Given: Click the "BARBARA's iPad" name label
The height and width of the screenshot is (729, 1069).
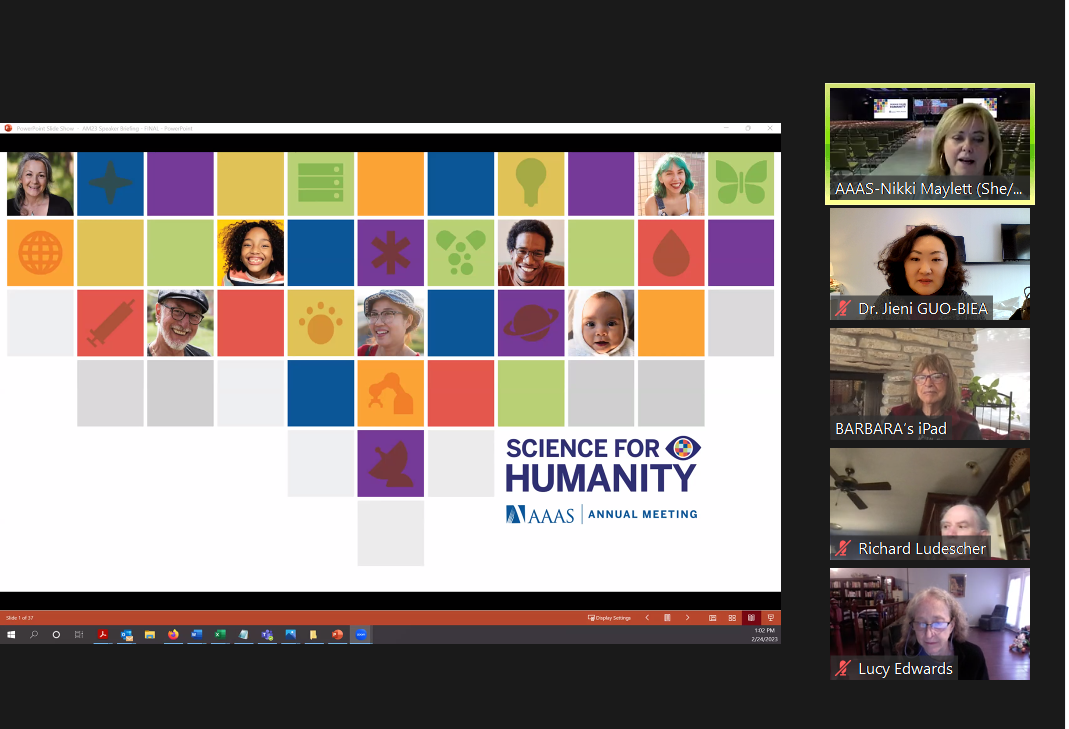Looking at the screenshot, I should coord(890,429).
